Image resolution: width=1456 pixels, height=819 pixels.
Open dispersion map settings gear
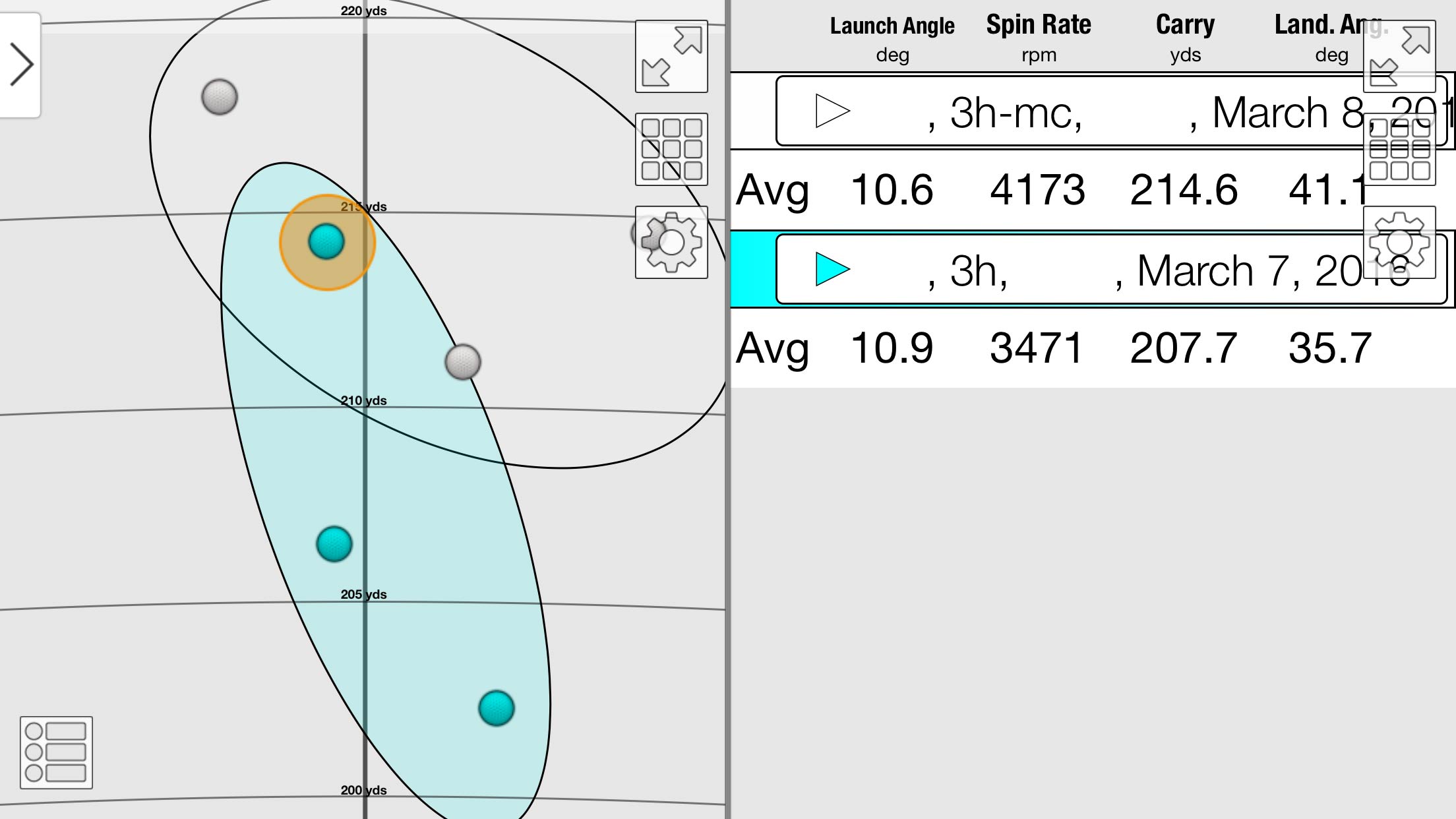671,242
